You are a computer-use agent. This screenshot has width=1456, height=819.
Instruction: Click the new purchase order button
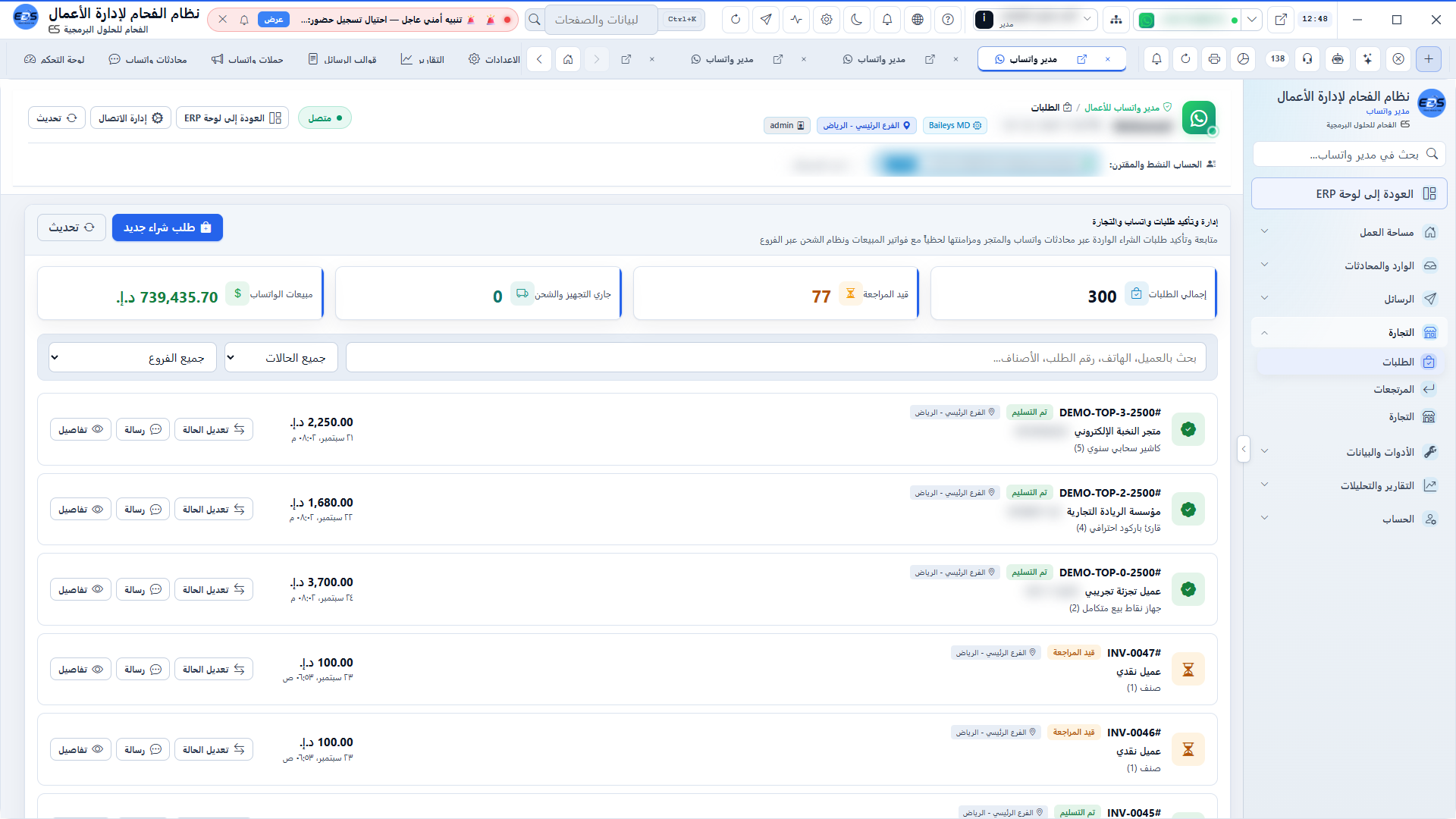(168, 227)
